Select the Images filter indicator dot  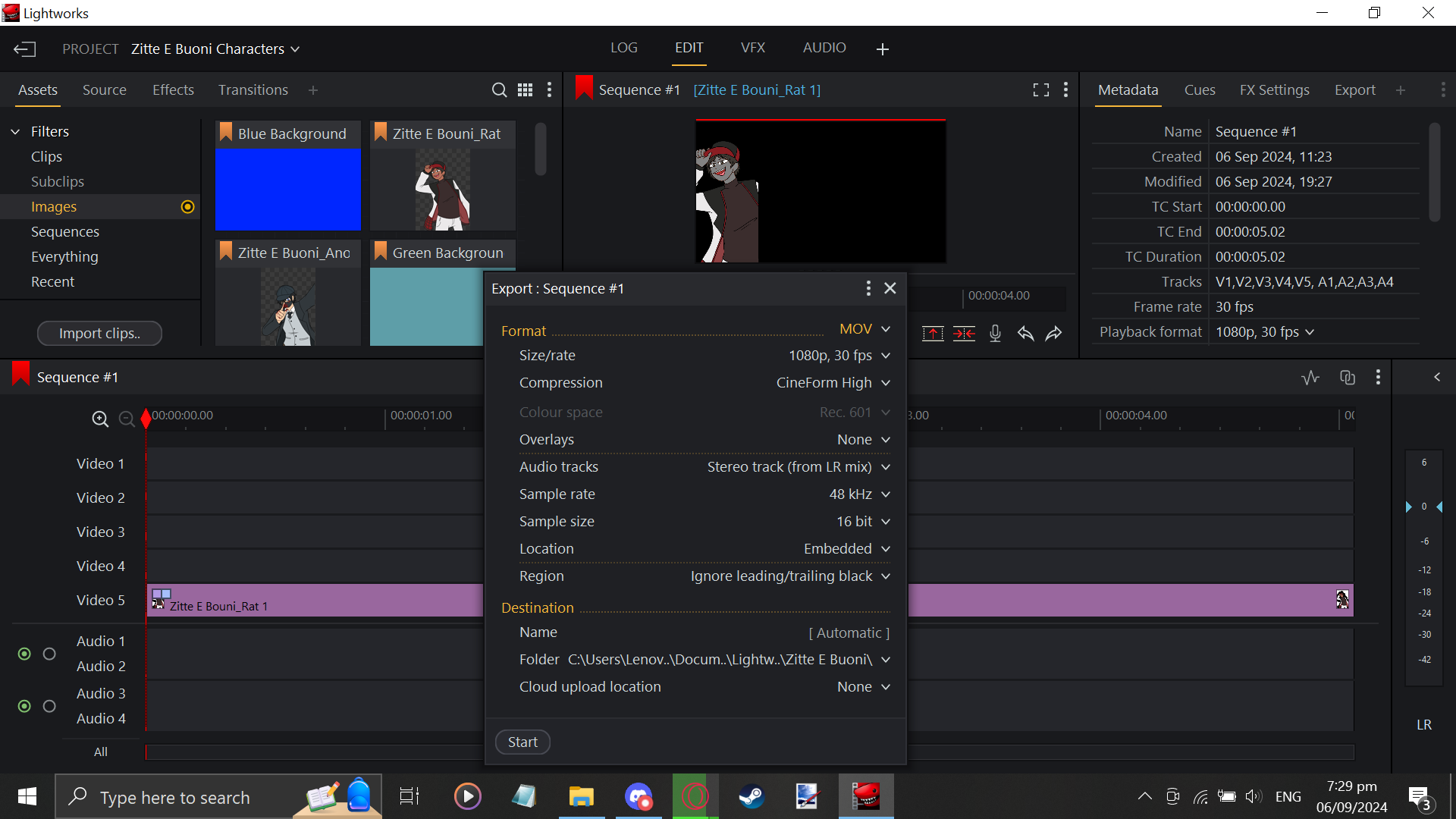point(188,207)
